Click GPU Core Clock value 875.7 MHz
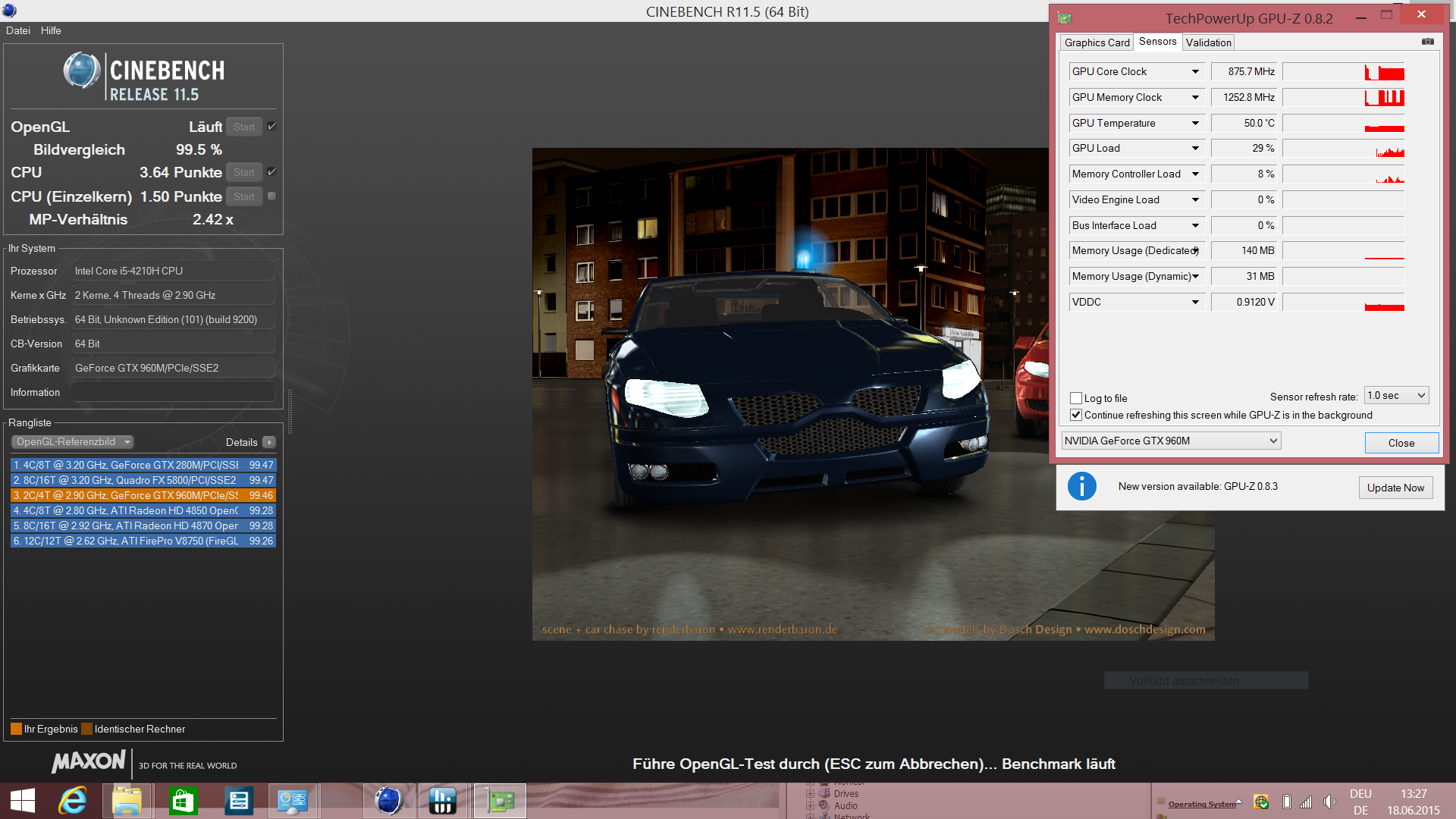This screenshot has width=1456, height=819. (1244, 71)
